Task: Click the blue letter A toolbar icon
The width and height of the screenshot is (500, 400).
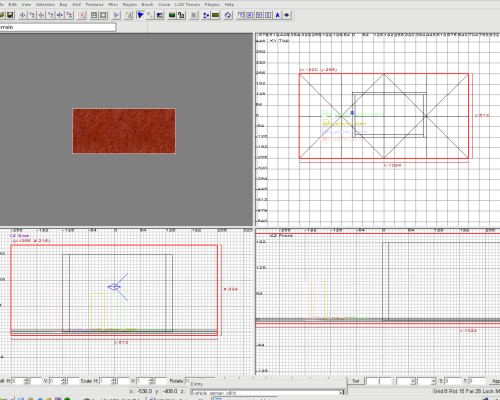Action: click(277, 15)
